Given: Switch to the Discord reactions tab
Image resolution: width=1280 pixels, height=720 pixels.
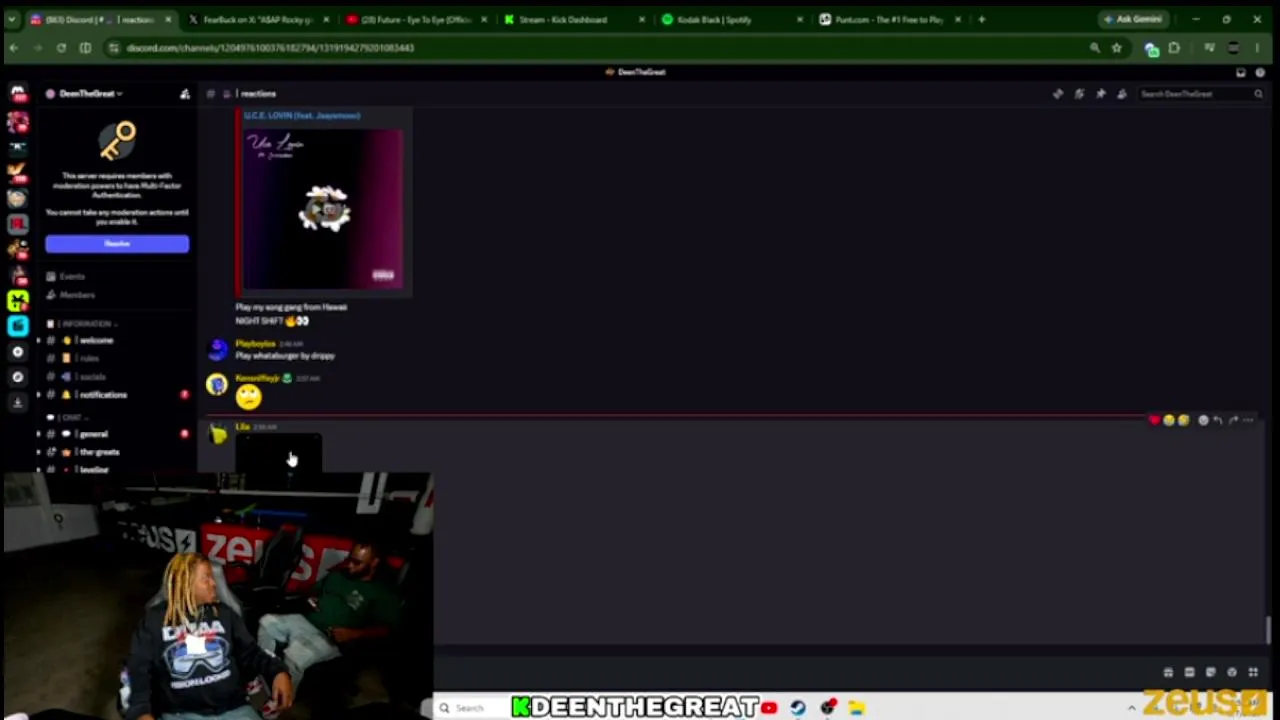Looking at the screenshot, I should click(100, 20).
